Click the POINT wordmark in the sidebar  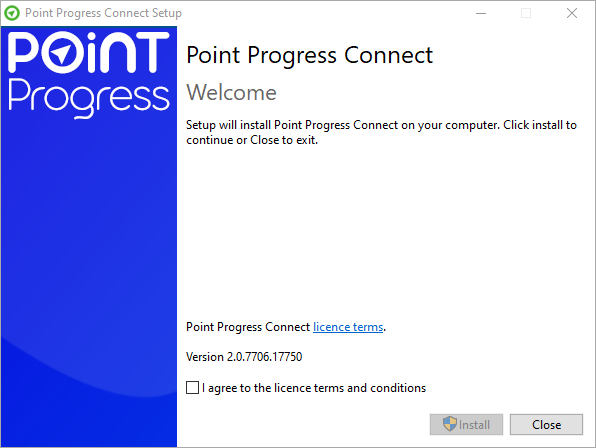[x=89, y=52]
